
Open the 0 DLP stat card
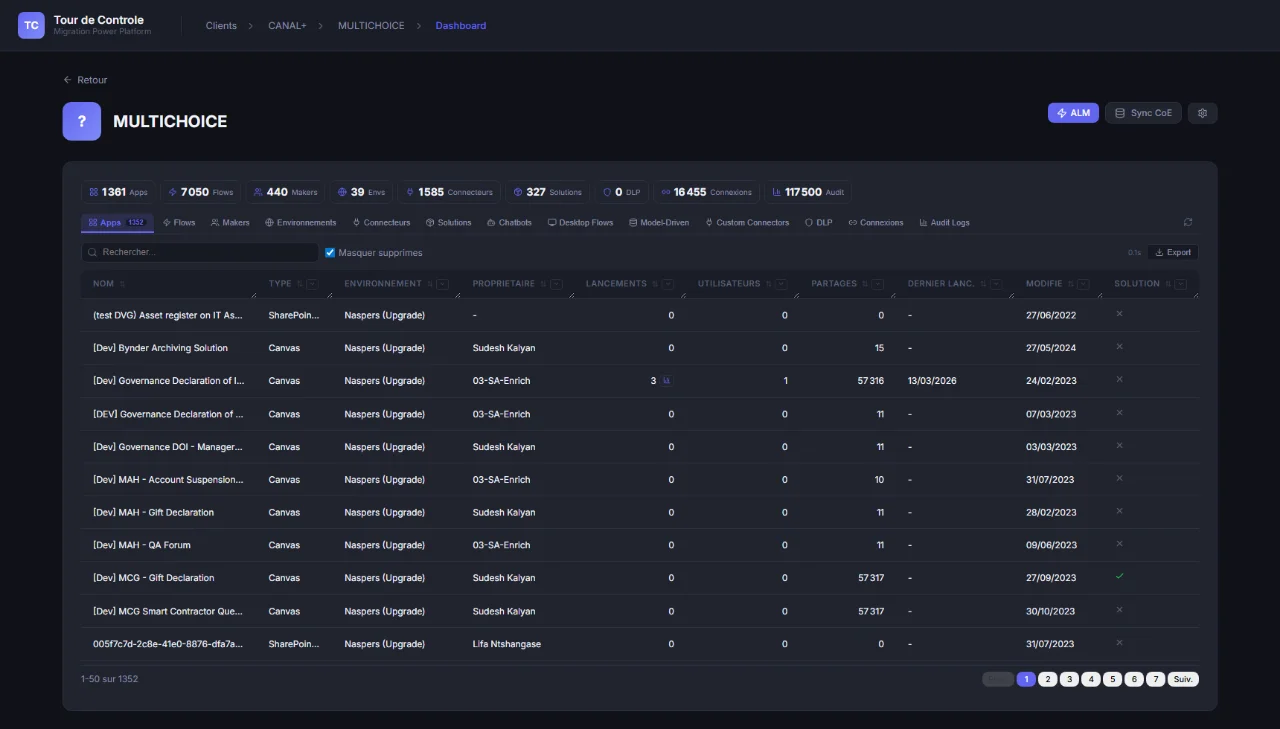[x=621, y=192]
